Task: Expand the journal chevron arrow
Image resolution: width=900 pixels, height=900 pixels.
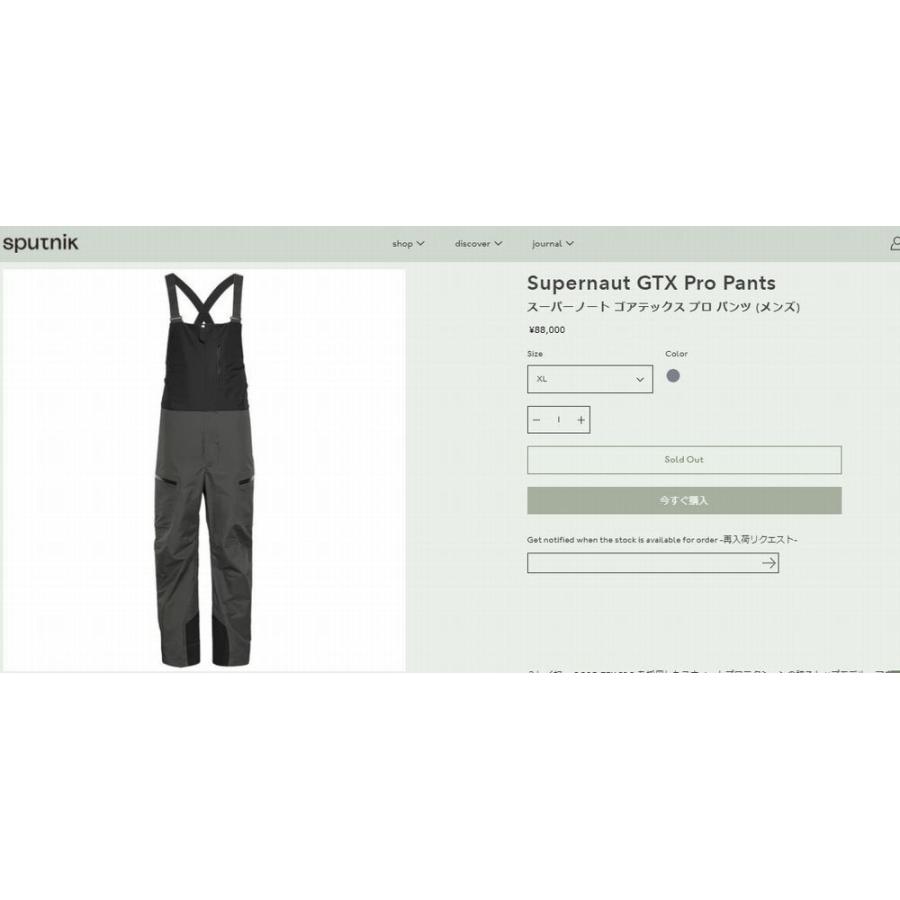Action: 570,243
